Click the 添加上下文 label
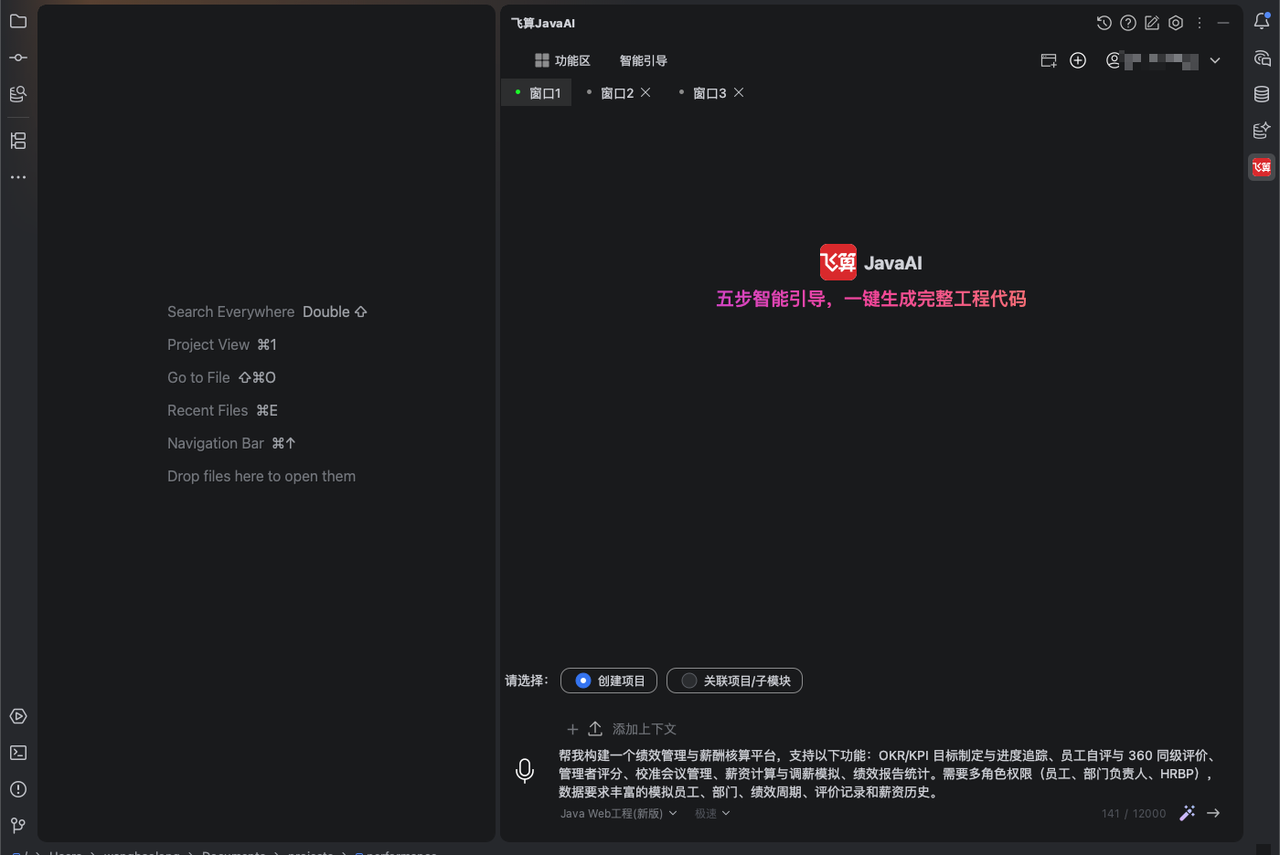 point(644,729)
